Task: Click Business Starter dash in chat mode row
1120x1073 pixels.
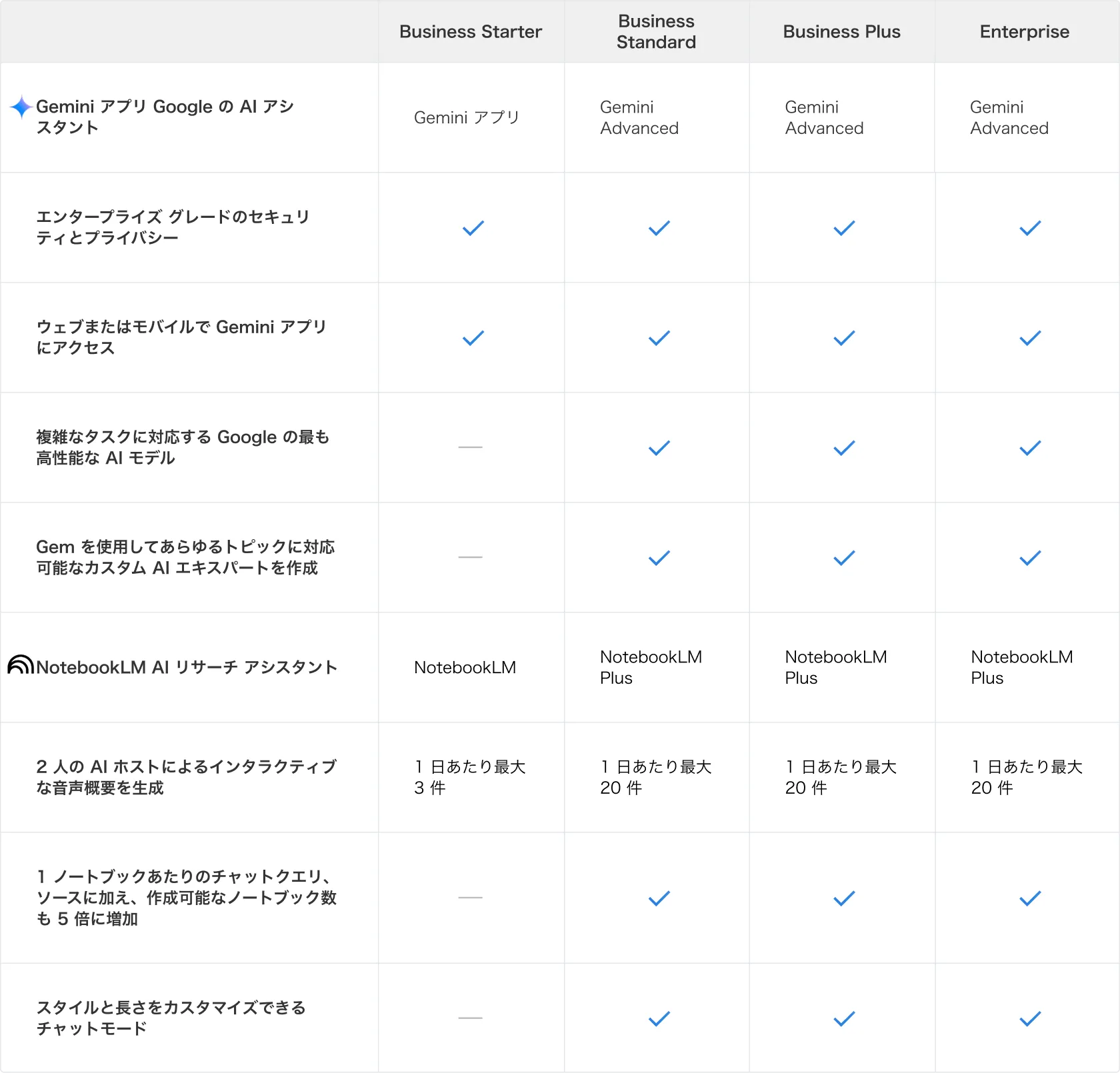Action: 470,1018
